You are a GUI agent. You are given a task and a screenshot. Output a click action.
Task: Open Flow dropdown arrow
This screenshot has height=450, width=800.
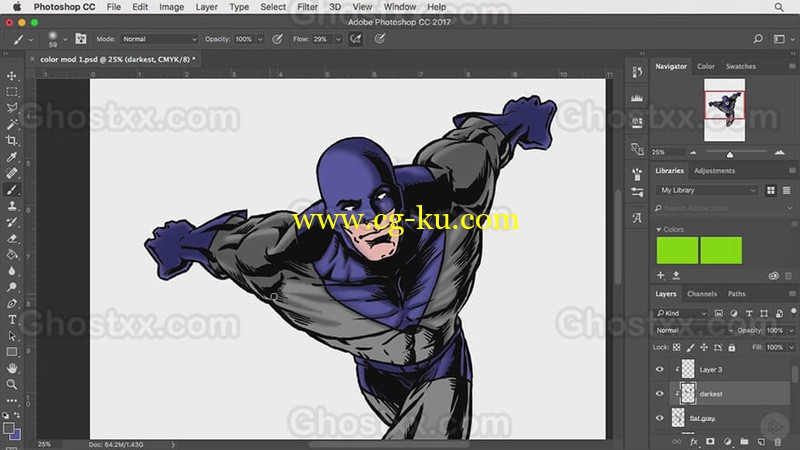[x=338, y=39]
